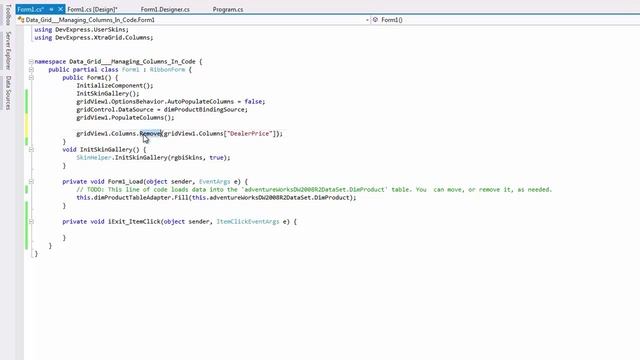Collapse the iExit_ItemClick method
The width and height of the screenshot is (640, 360).
tap(31, 222)
